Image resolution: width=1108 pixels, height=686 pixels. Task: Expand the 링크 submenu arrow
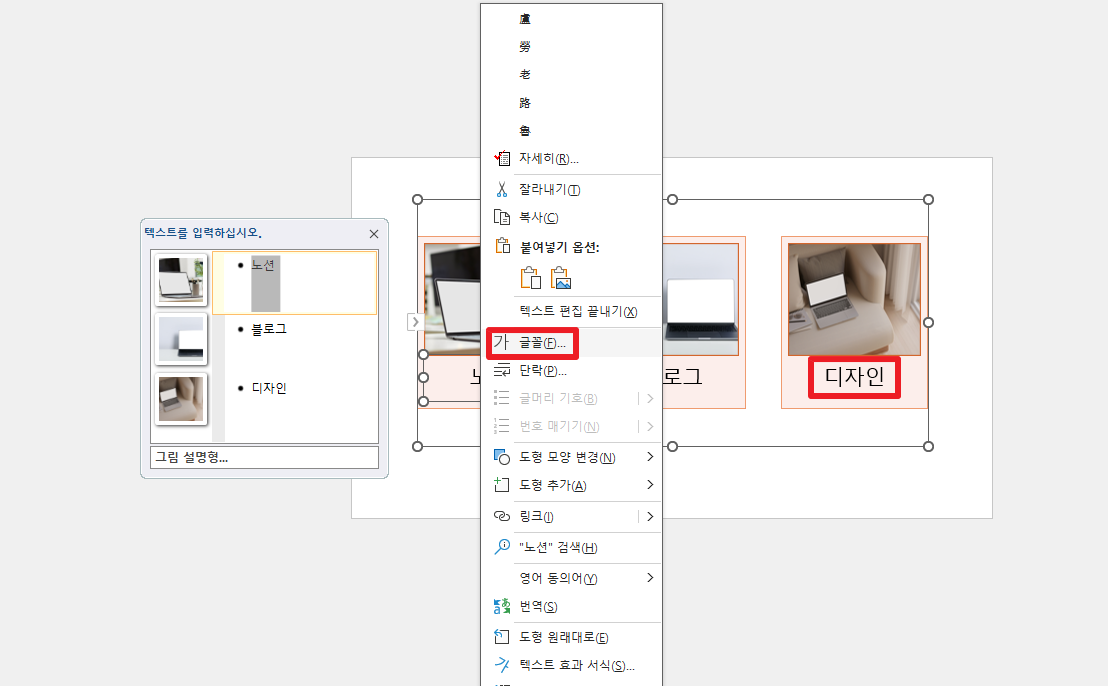coord(648,517)
